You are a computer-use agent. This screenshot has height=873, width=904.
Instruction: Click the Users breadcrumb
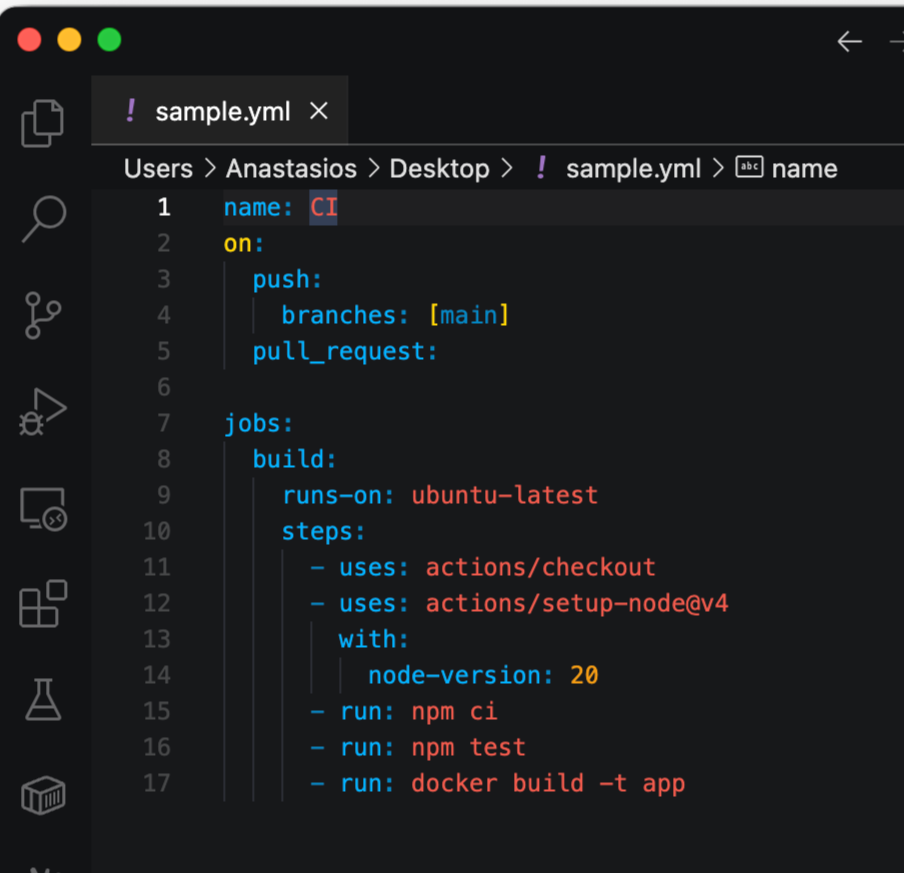158,169
